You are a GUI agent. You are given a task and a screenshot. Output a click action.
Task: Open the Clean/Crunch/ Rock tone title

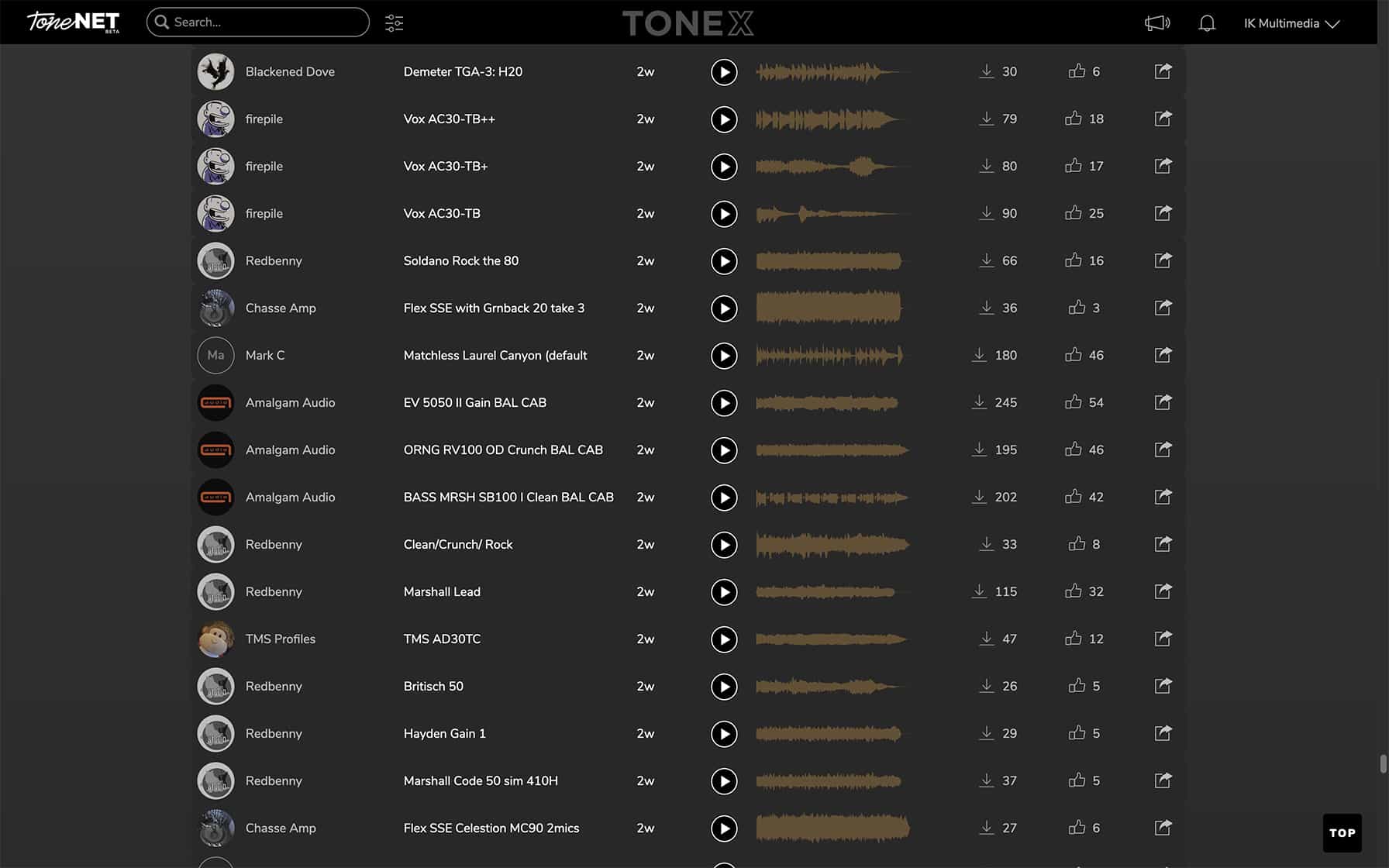[x=458, y=544]
